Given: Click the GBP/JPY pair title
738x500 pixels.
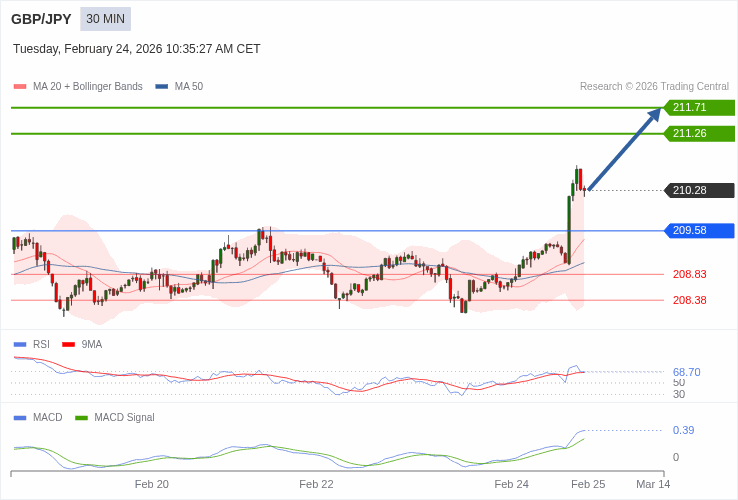Looking at the screenshot, I should coord(41,19).
